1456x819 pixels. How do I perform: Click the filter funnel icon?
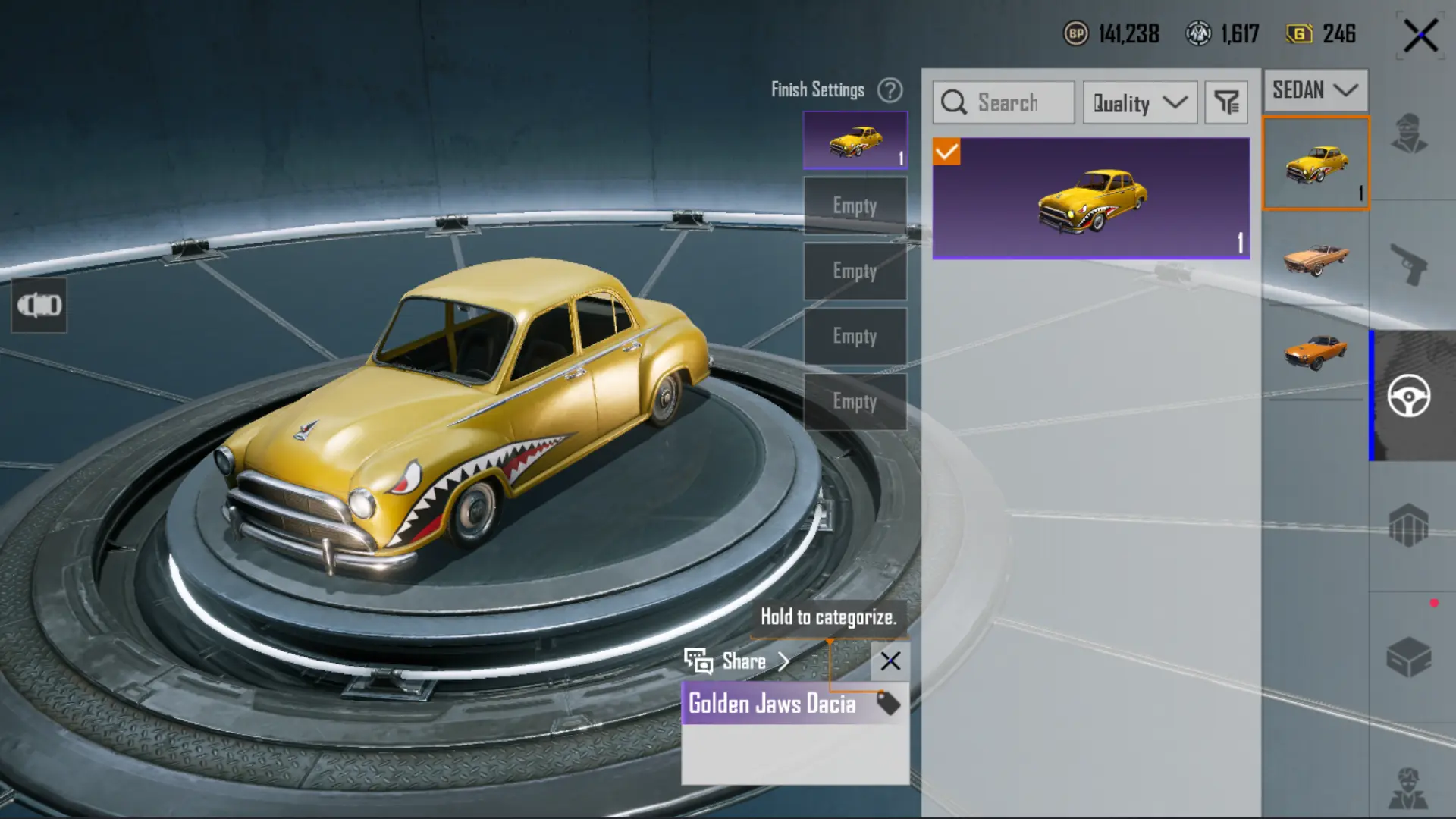[1226, 102]
